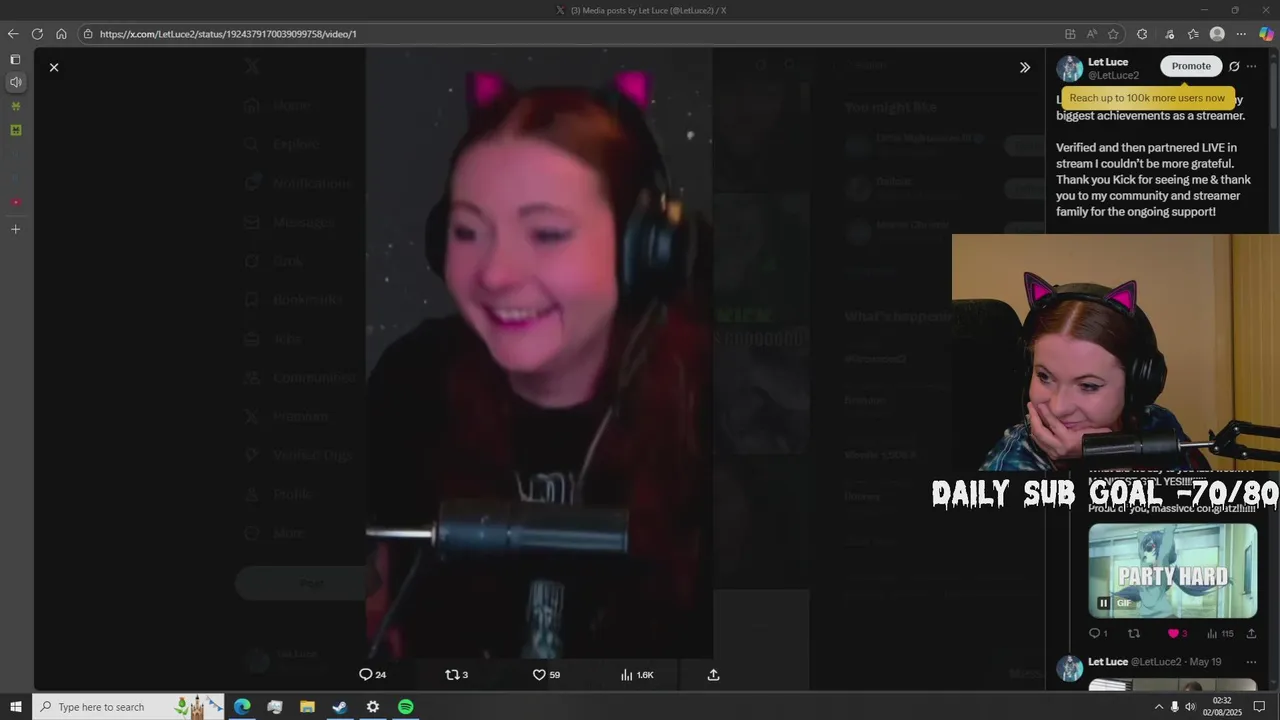Collapse the post sidebar with double chevron
Image resolution: width=1280 pixels, height=720 pixels.
1025,67
